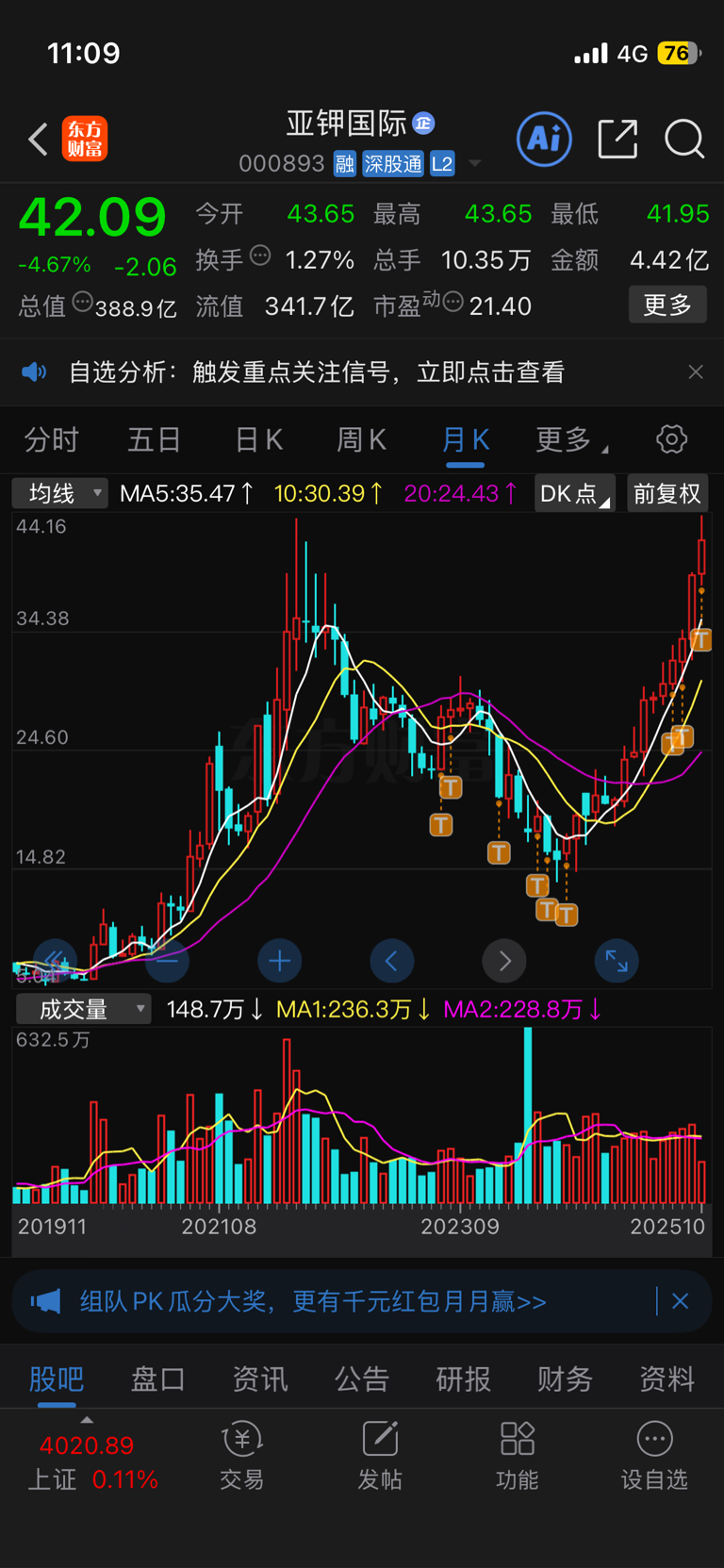Open the DK点 dropdown
724x1568 pixels.
coord(575,493)
